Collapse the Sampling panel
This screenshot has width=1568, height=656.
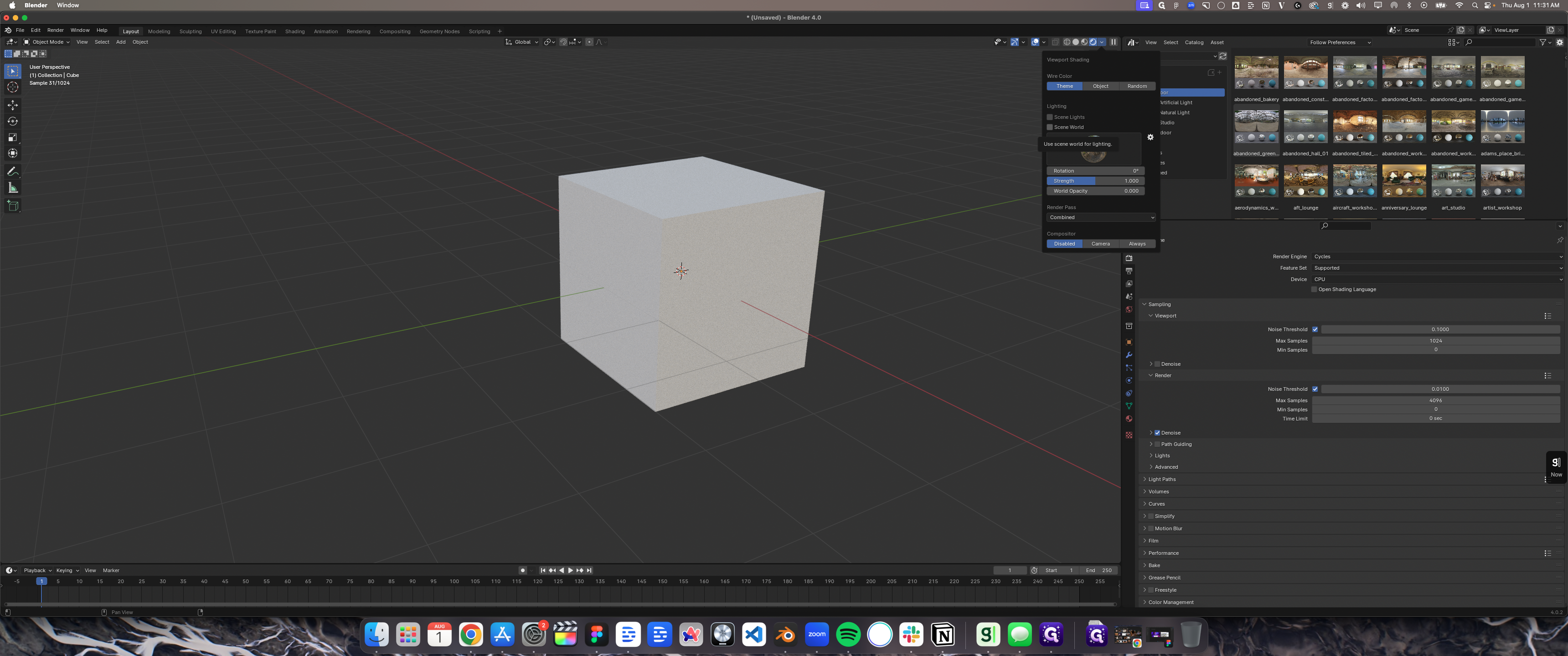pos(1159,304)
